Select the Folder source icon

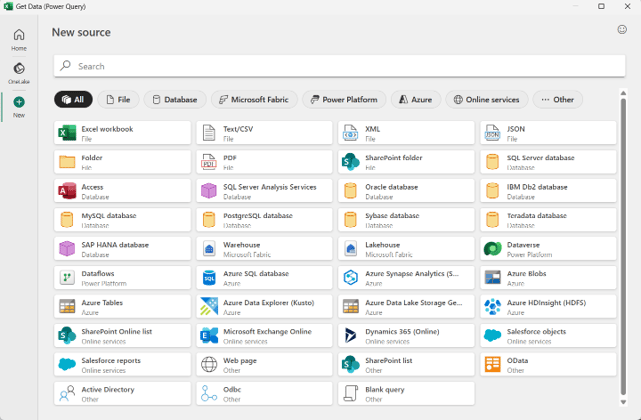[x=67, y=162]
